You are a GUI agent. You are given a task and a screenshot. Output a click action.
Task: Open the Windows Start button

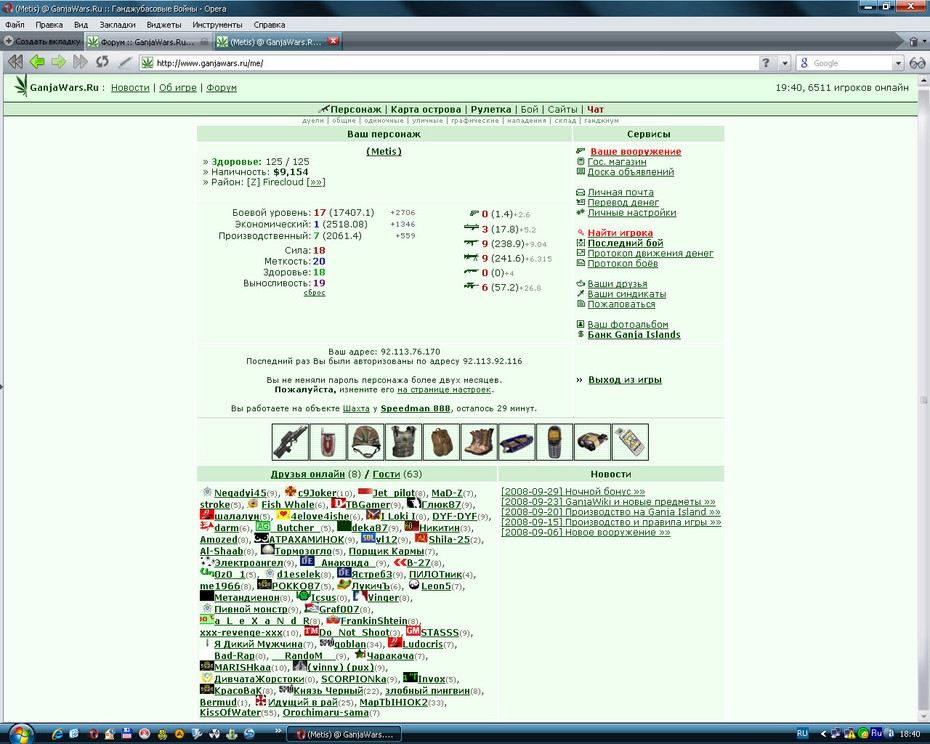click(x=20, y=734)
